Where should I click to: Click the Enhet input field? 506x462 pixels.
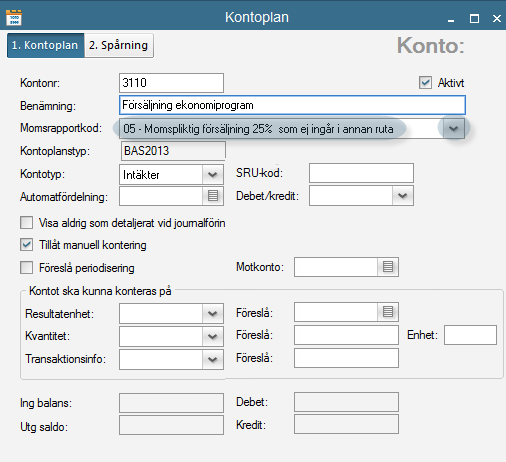click(470, 335)
